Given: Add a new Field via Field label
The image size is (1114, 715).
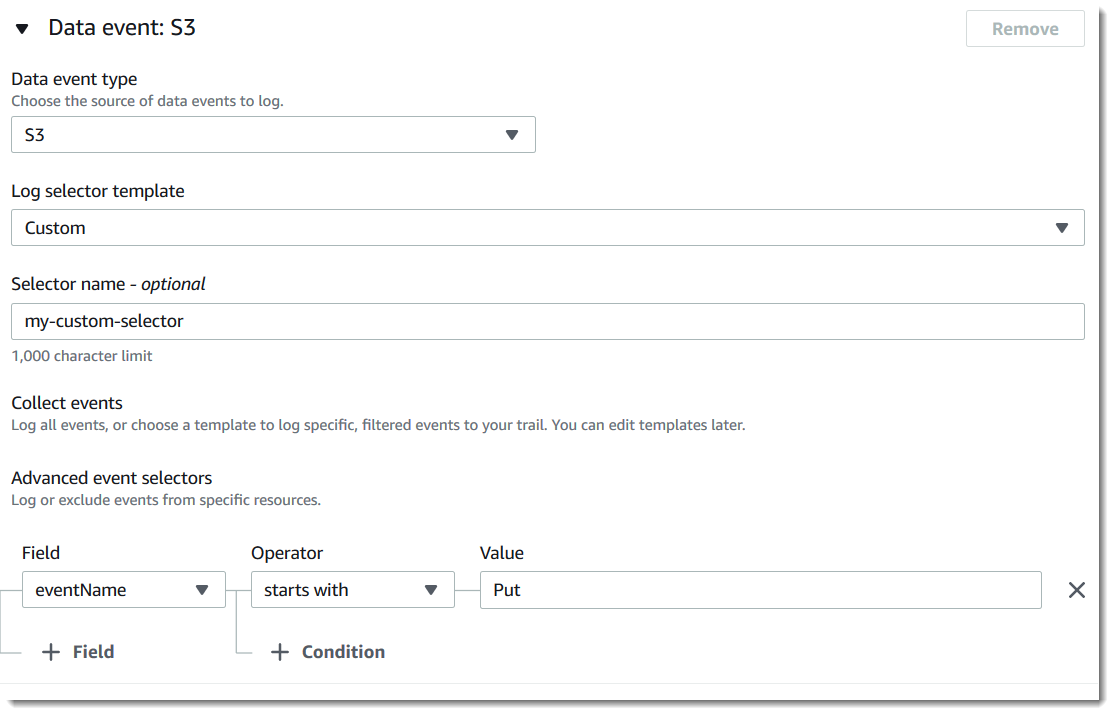Looking at the screenshot, I should click(93, 652).
